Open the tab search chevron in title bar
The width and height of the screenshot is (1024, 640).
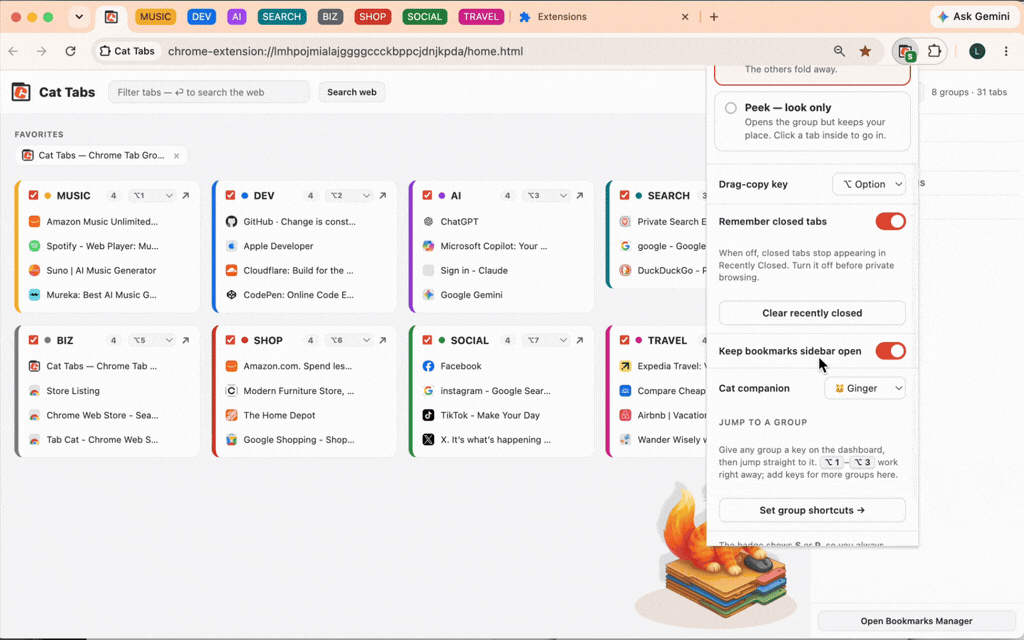coord(79,17)
